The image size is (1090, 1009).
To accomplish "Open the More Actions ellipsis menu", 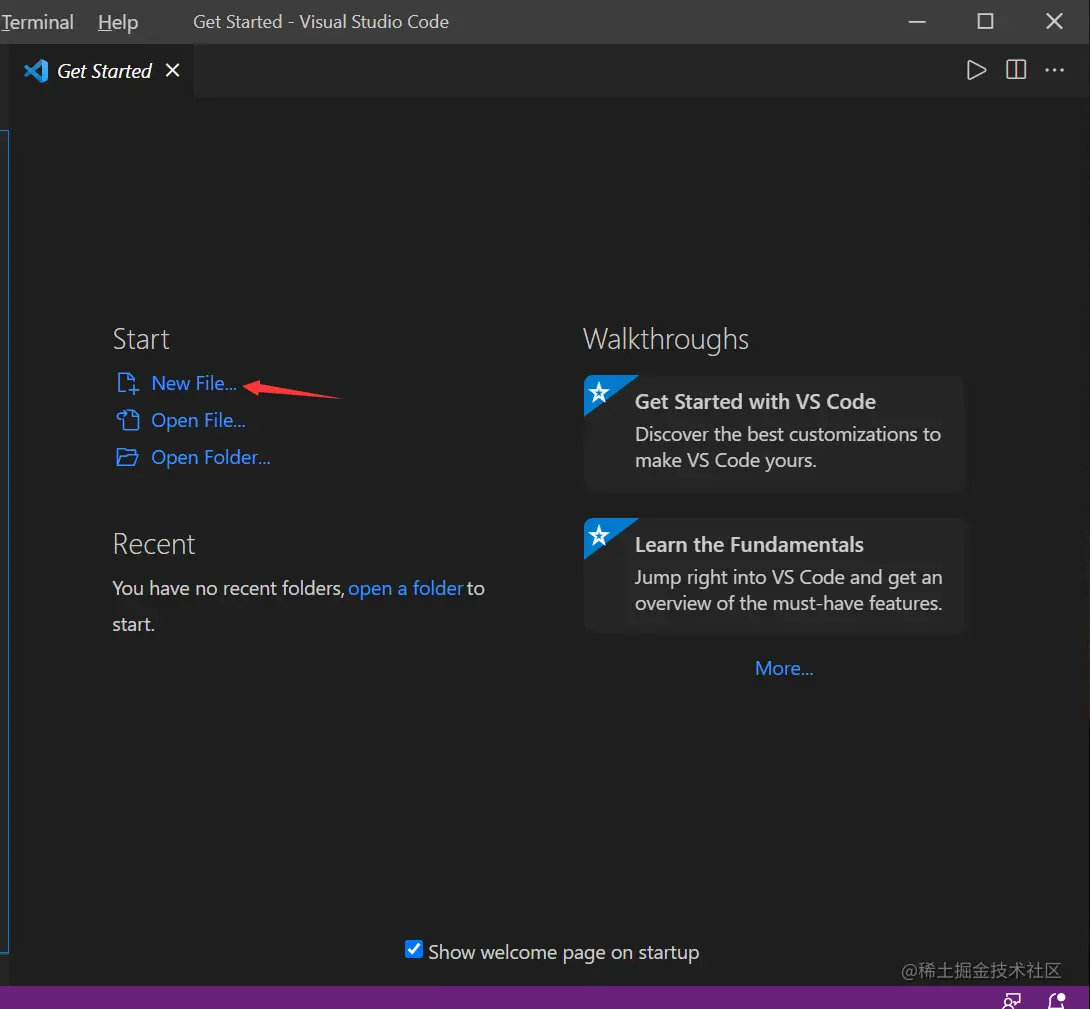I will click(1055, 70).
